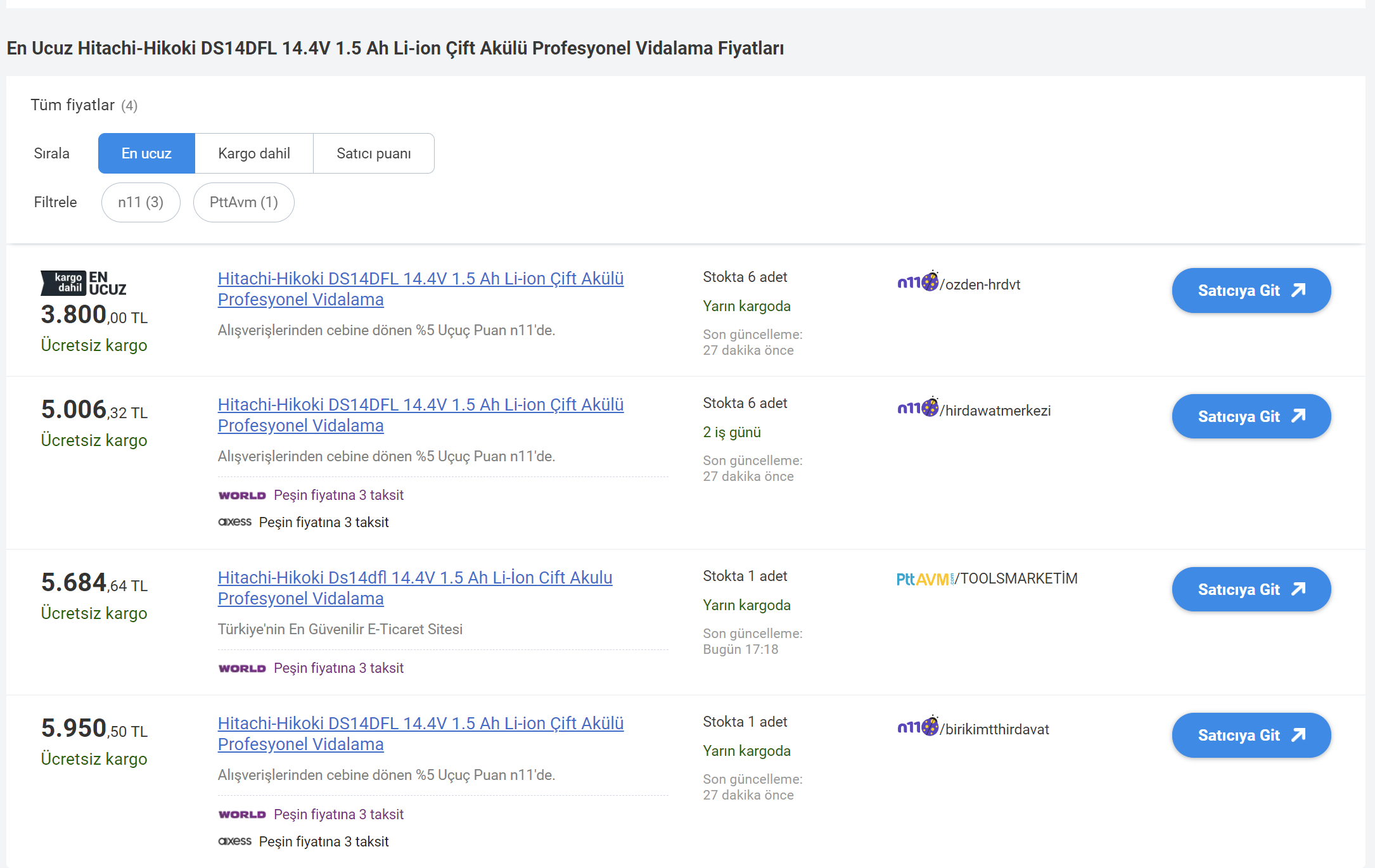Viewport: 1375px width, 868px height.
Task: Click Yarın kargoda in birikimtthirdavat row
Action: click(746, 751)
